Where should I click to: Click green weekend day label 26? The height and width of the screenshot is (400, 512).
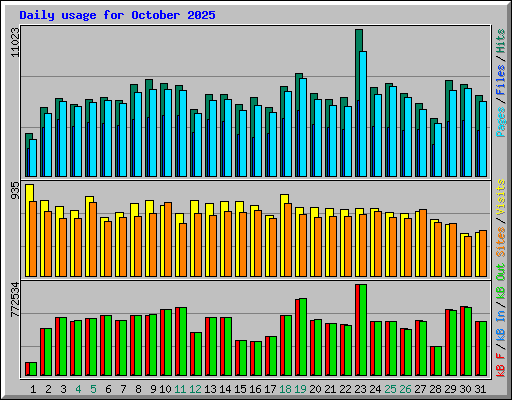coord(405,389)
